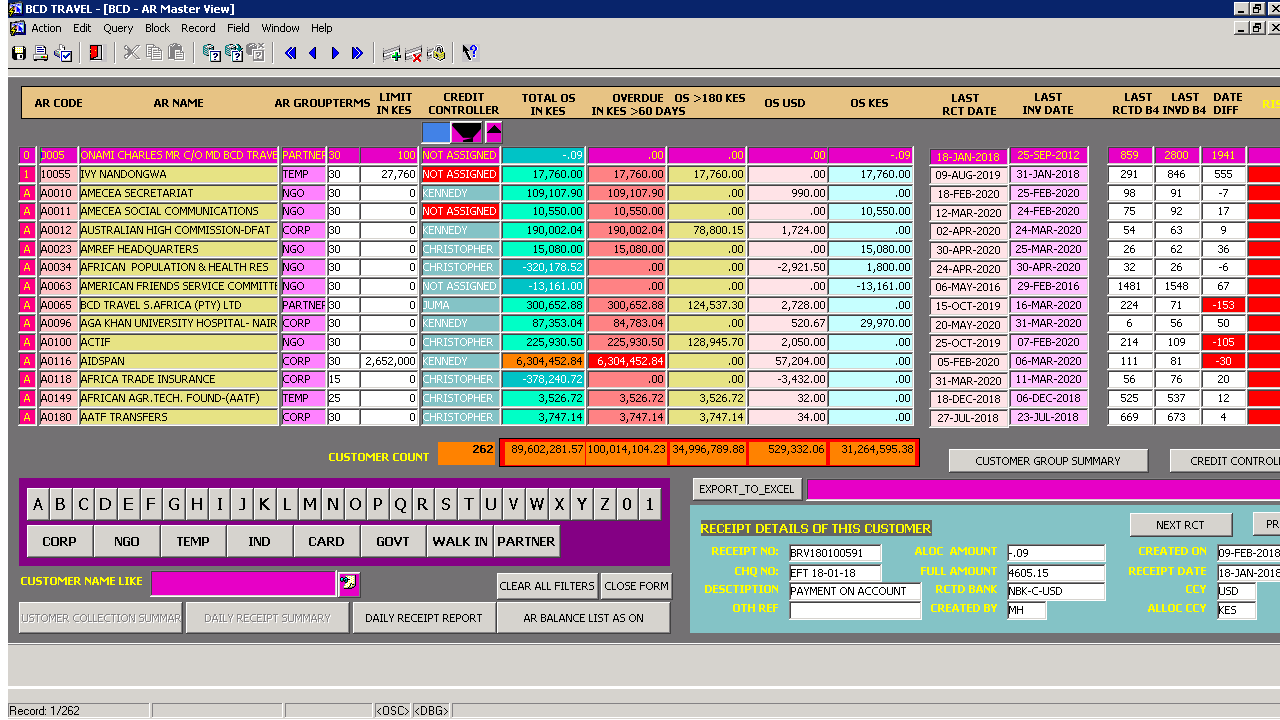Image resolution: width=1280 pixels, height=720 pixels.
Task: Click the Lock Record padlock icon
Action: (436, 53)
